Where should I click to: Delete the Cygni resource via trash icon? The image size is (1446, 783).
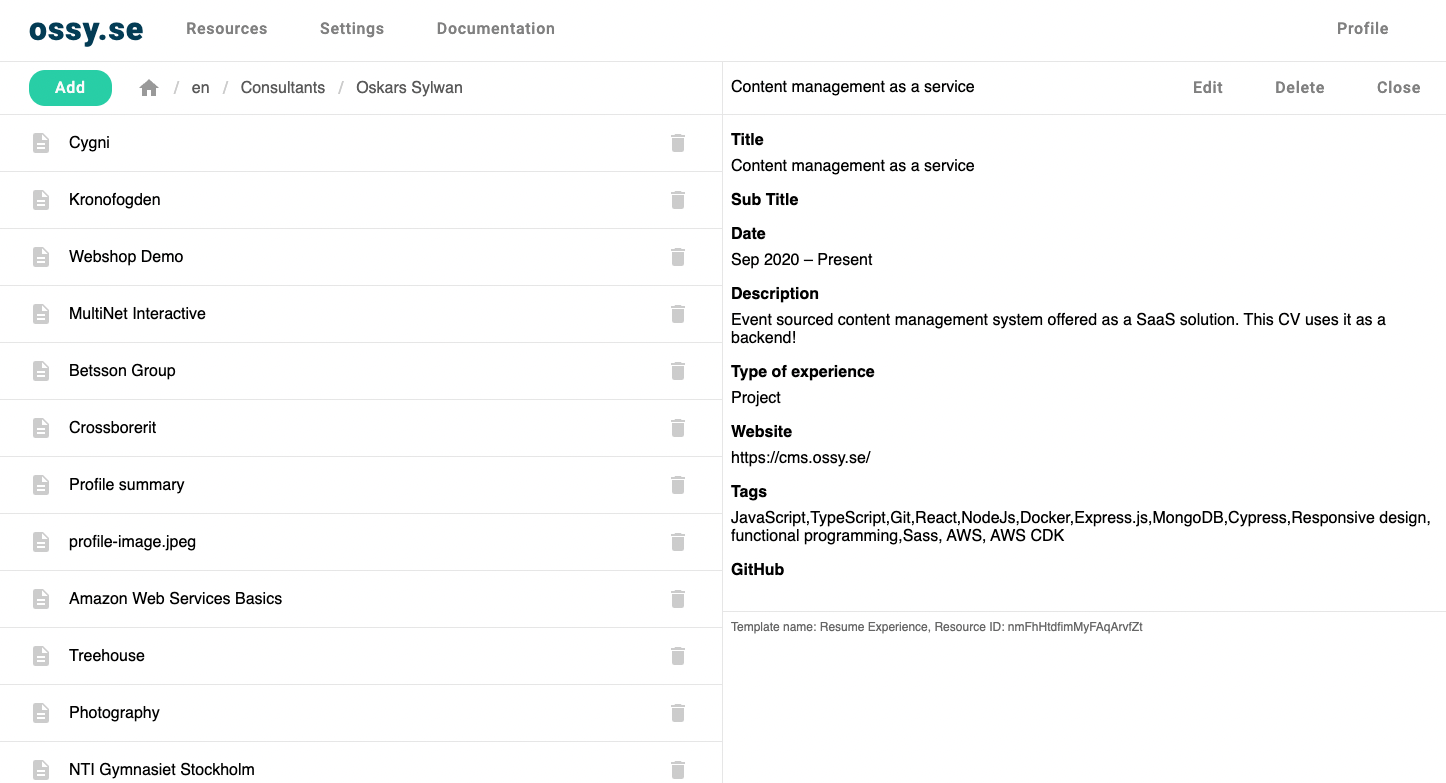[x=678, y=143]
